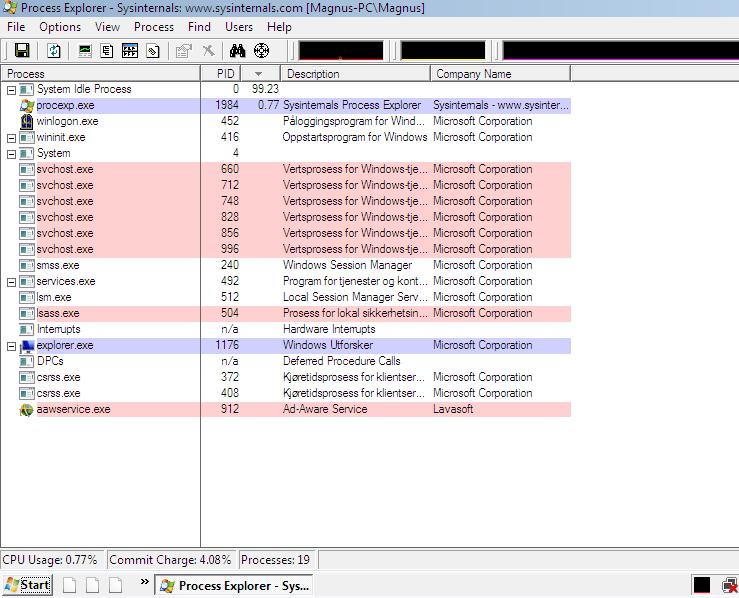The image size is (739, 598).
Task: Click the first quick launch page icon
Action: pos(69,585)
